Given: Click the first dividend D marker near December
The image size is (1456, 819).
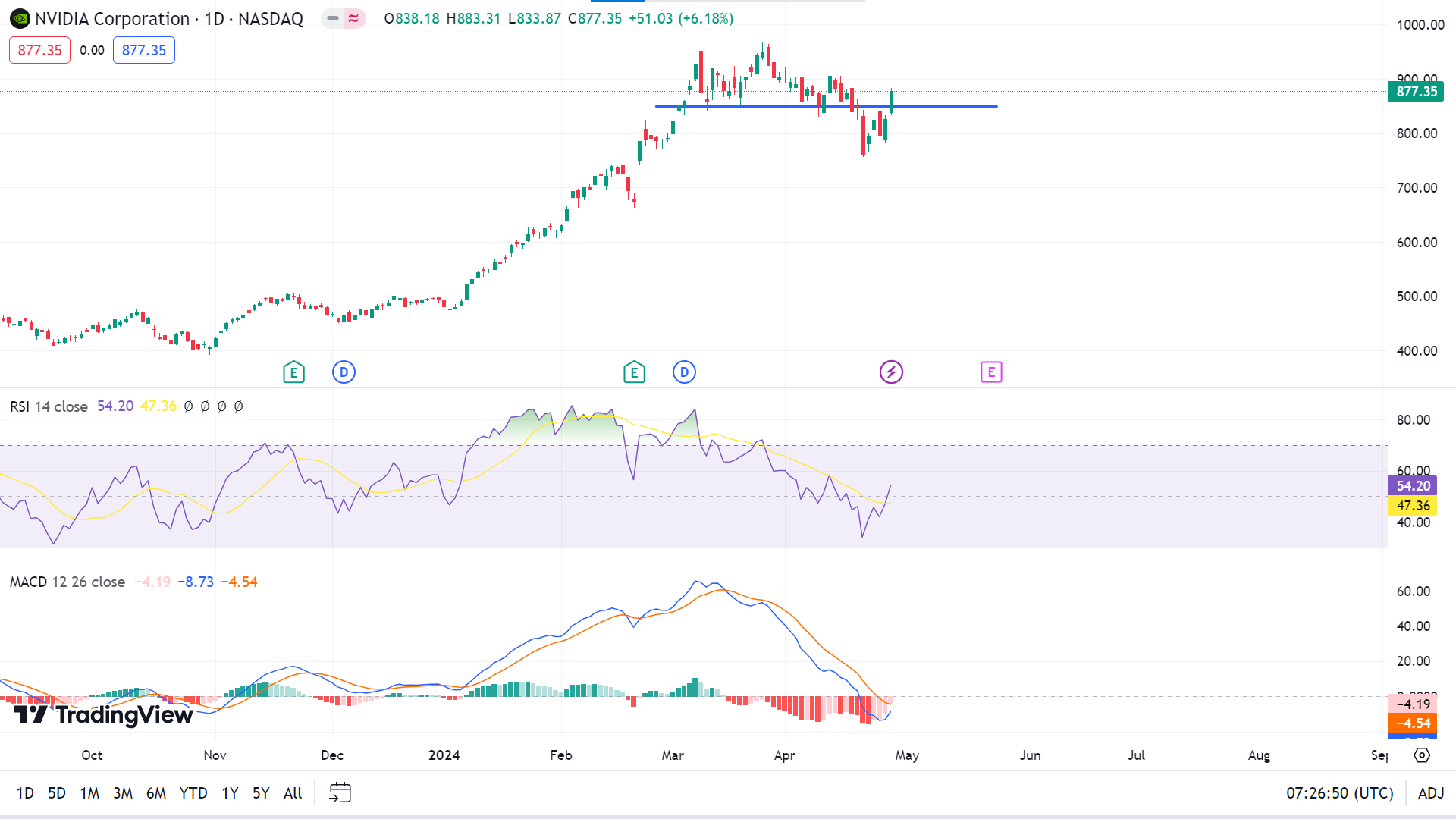Looking at the screenshot, I should [344, 372].
